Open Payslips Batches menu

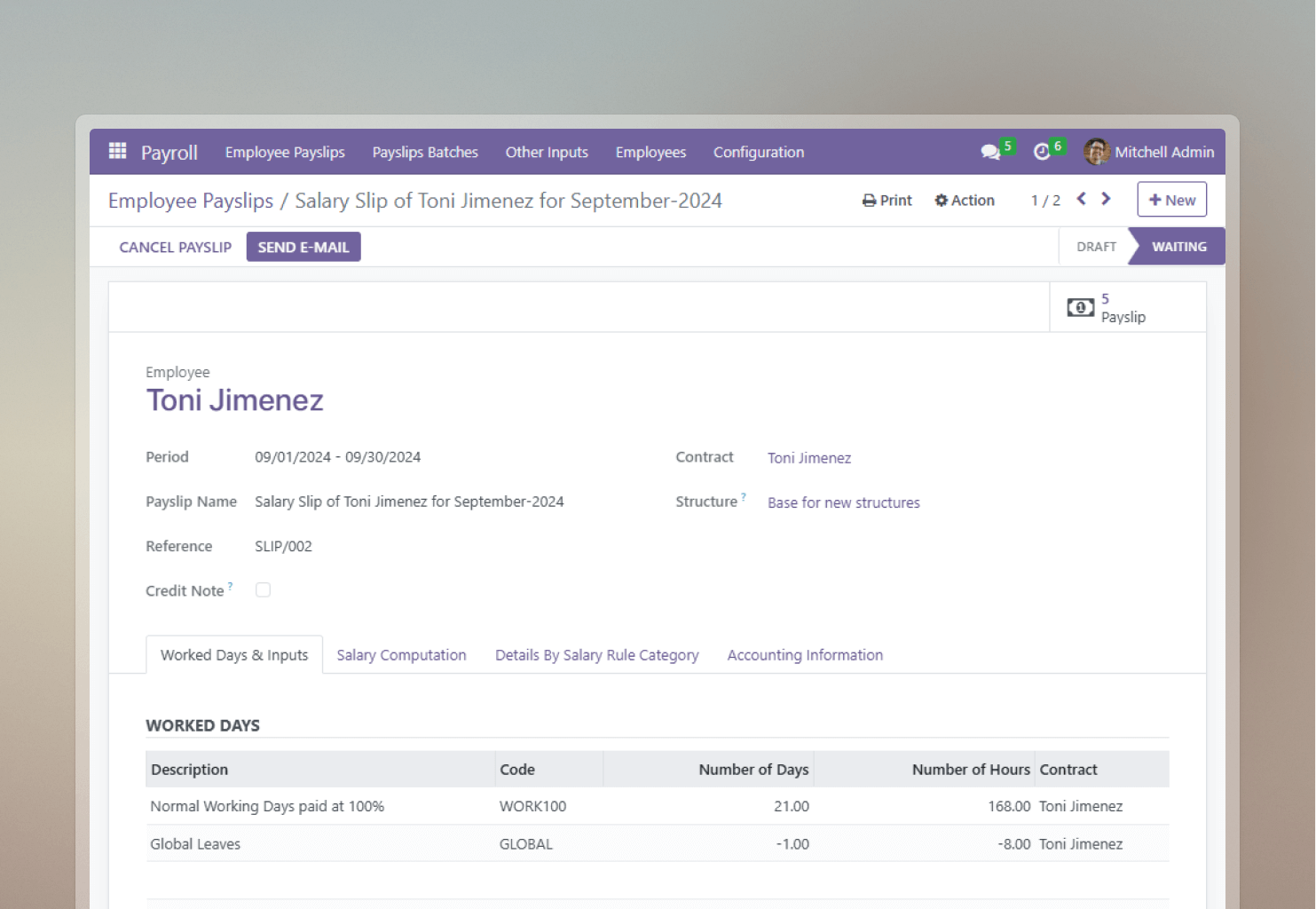tap(425, 152)
